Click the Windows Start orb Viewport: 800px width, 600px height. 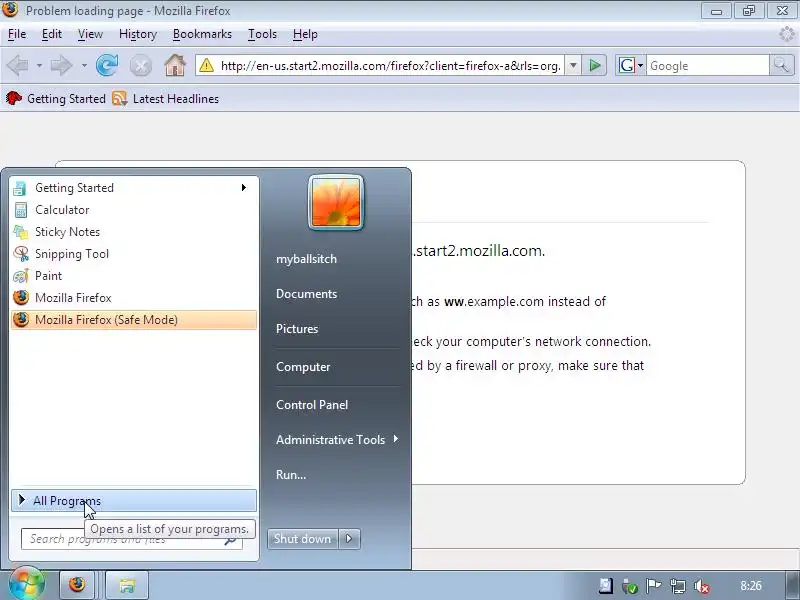(27, 584)
